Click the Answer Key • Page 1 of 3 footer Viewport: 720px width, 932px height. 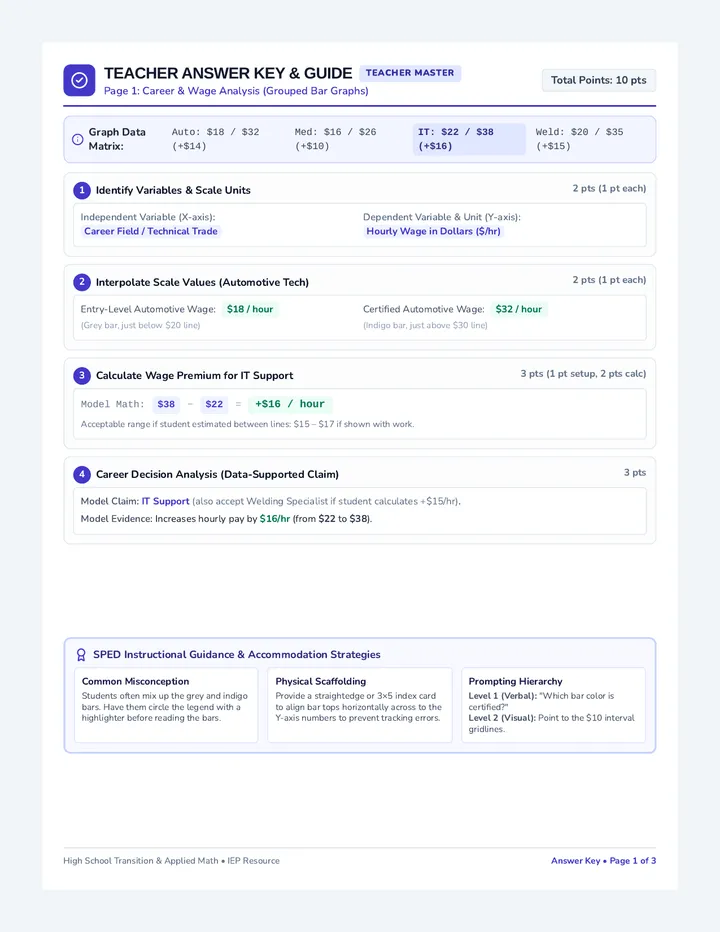[x=603, y=861]
